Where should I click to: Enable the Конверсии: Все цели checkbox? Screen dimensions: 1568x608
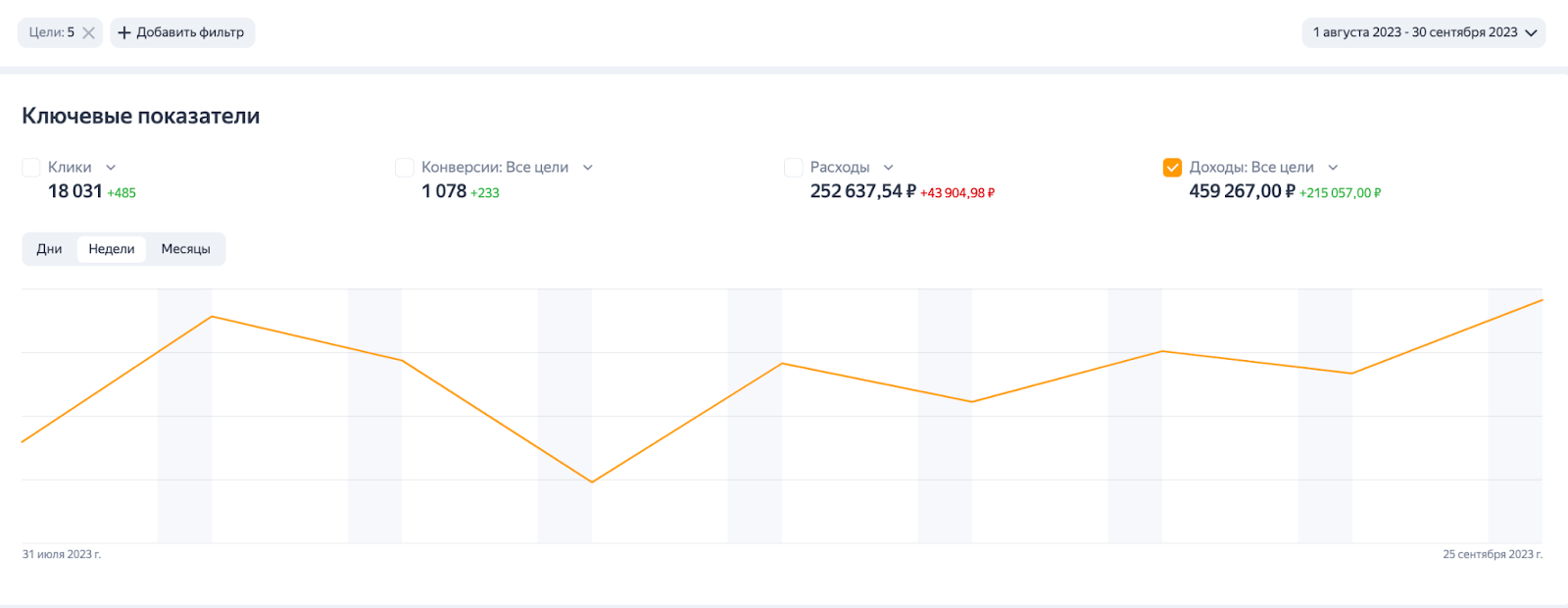pyautogui.click(x=404, y=168)
